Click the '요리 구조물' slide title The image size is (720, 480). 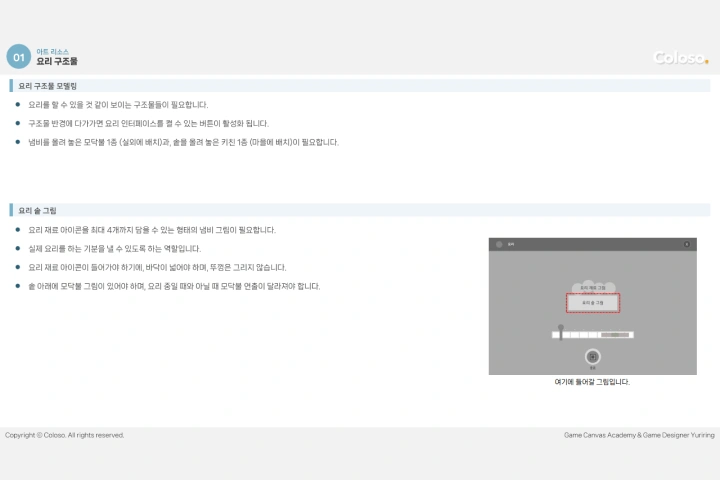(x=57, y=61)
